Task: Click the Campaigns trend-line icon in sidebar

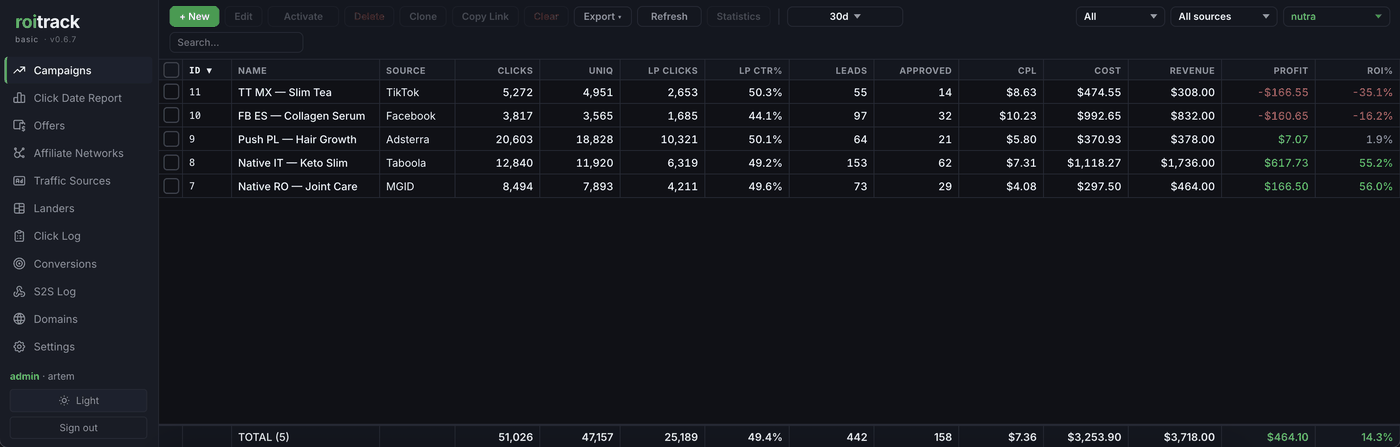Action: (x=19, y=70)
